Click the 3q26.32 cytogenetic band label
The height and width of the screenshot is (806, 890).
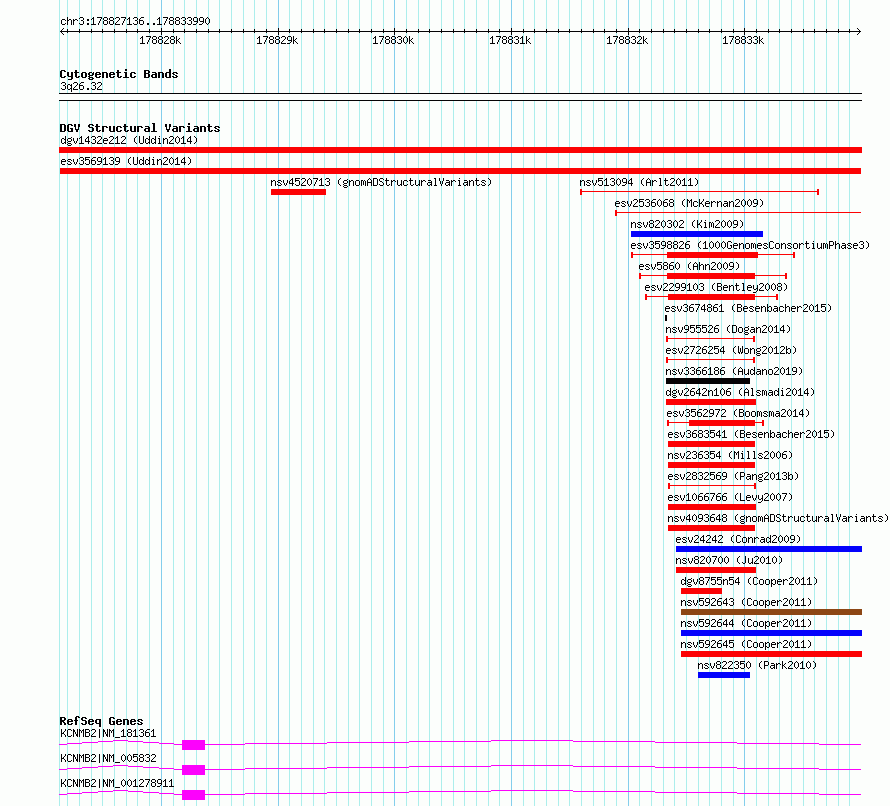[81, 86]
